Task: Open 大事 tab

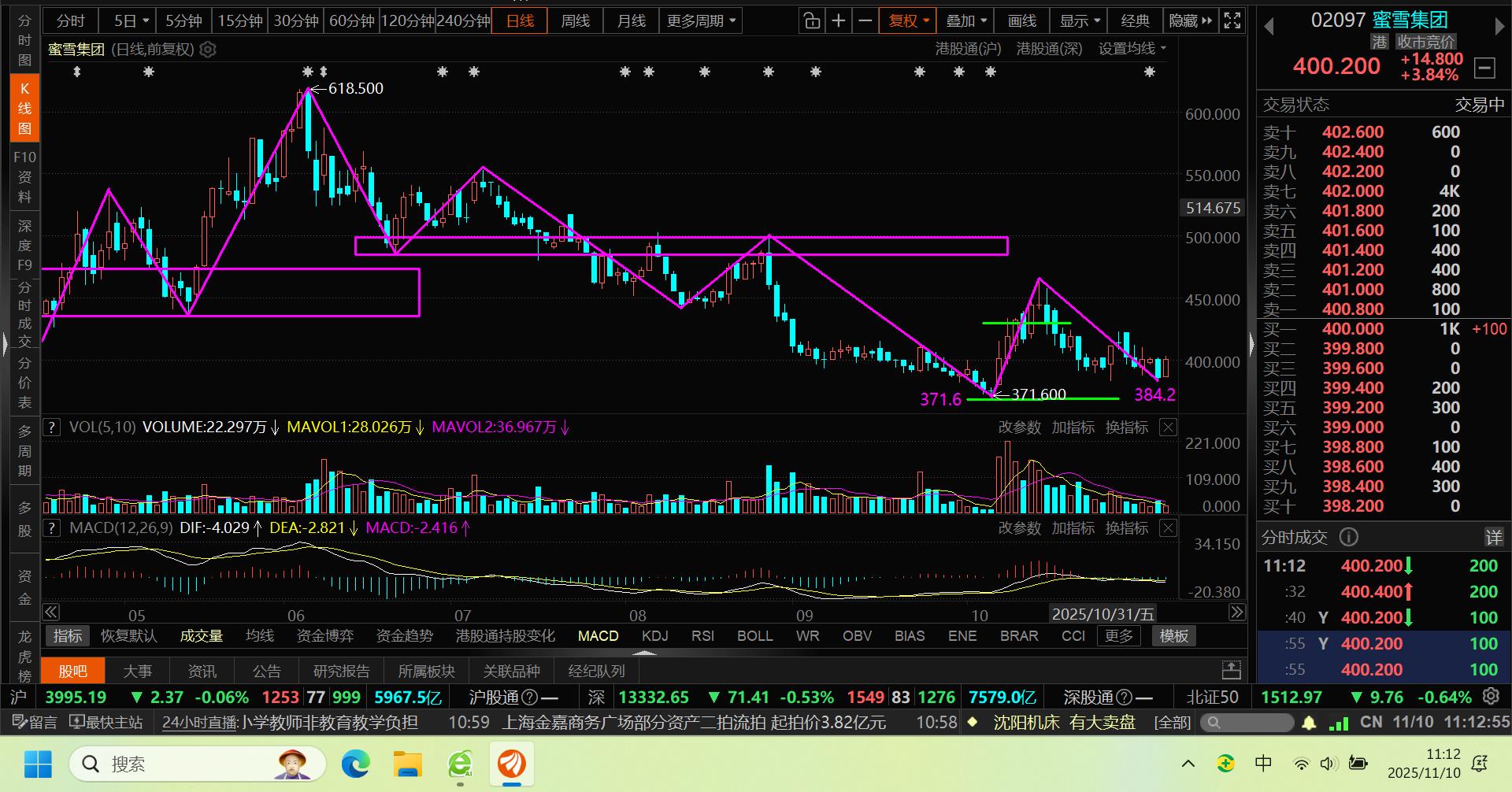Action: 138,671
